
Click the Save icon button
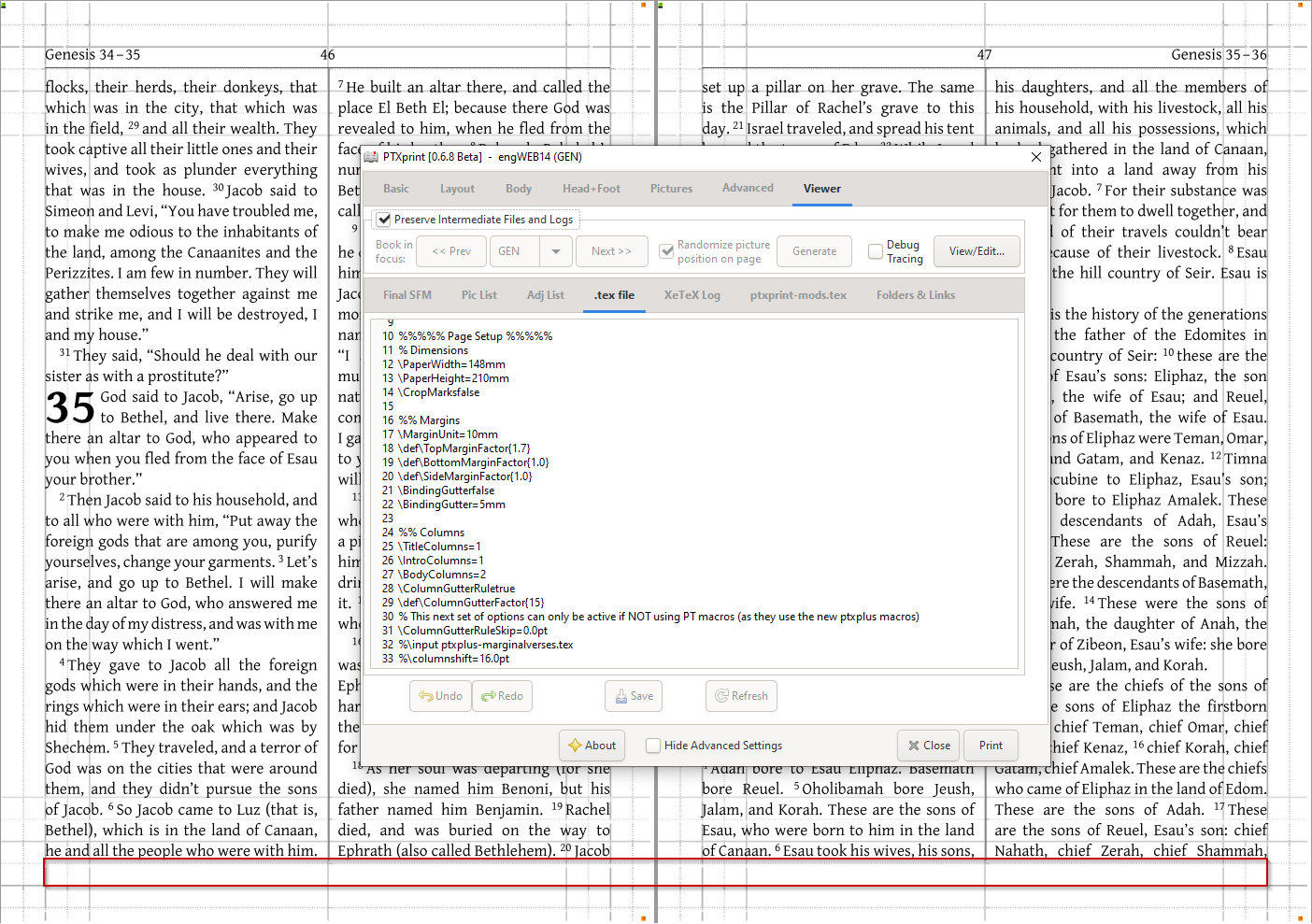coord(623,696)
